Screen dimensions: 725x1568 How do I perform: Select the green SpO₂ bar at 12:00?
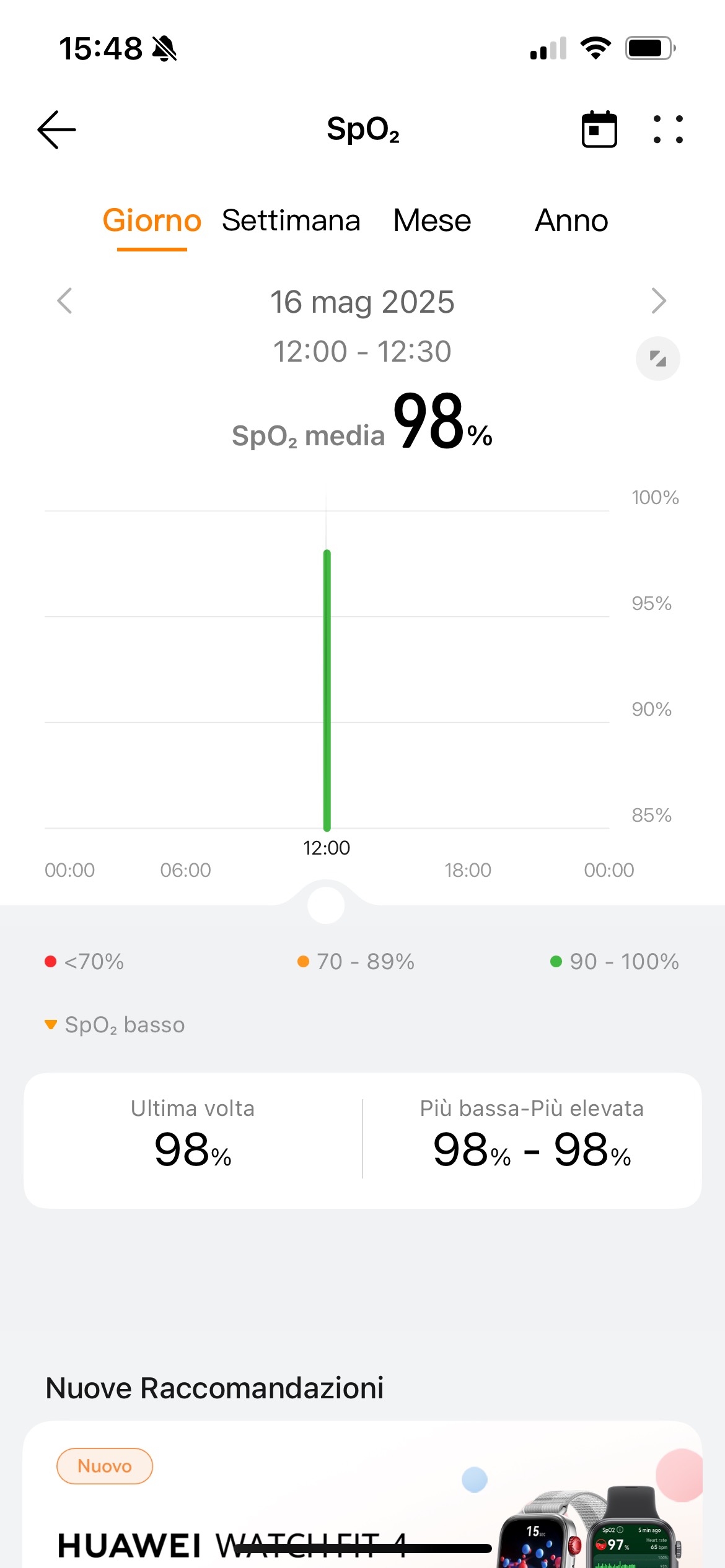tap(327, 690)
